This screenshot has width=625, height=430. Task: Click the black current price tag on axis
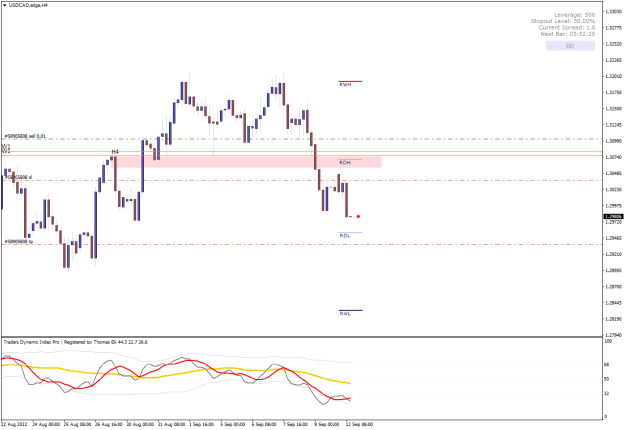click(613, 216)
